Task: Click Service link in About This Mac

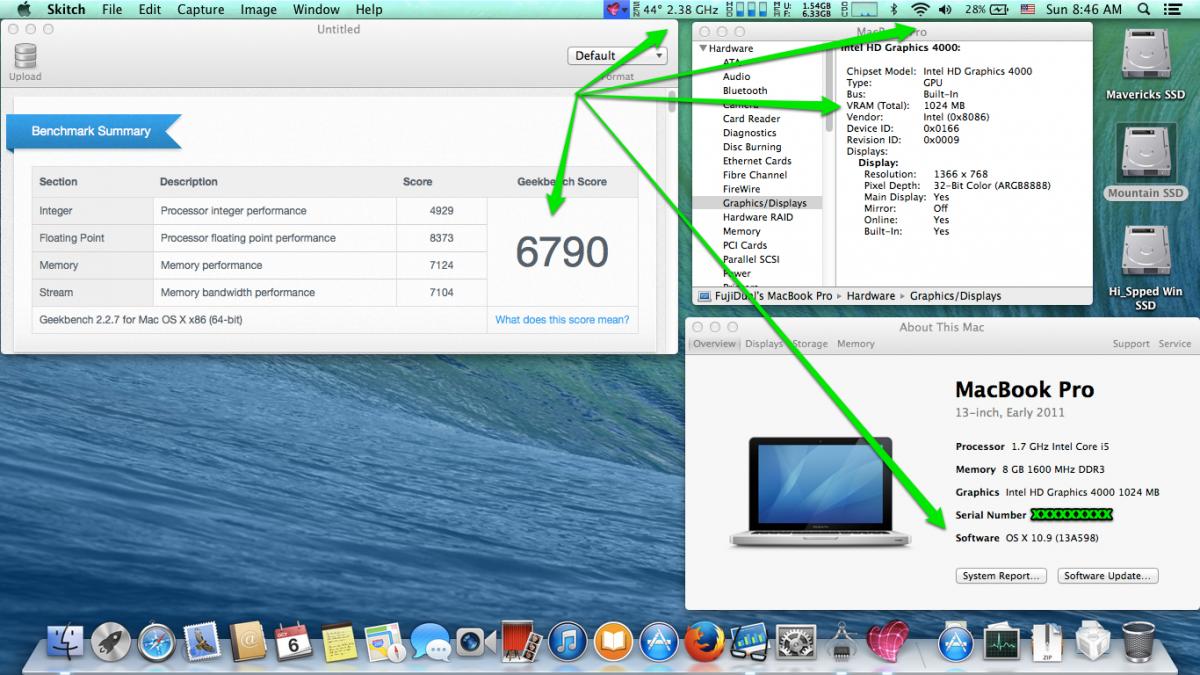Action: coord(1175,344)
